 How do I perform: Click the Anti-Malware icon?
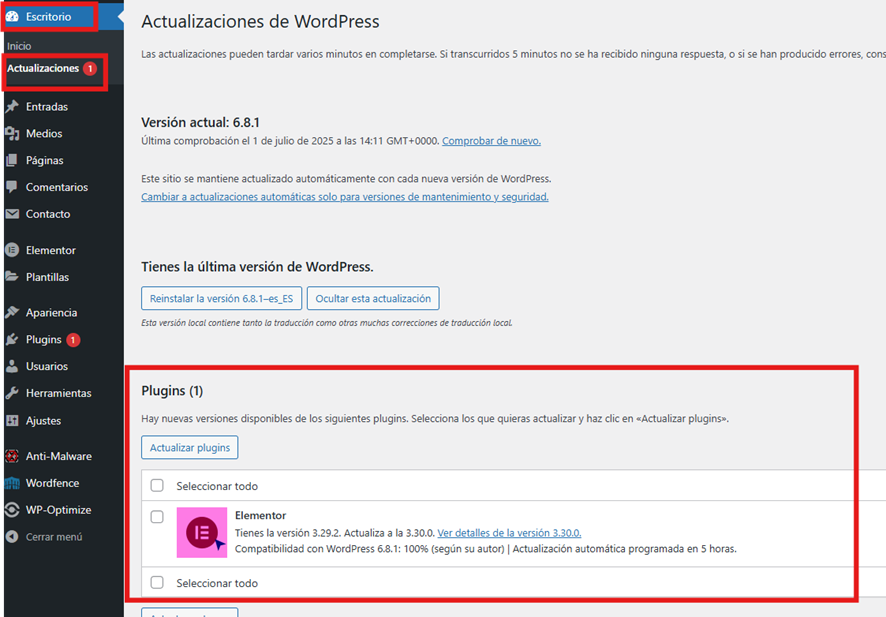coord(12,456)
